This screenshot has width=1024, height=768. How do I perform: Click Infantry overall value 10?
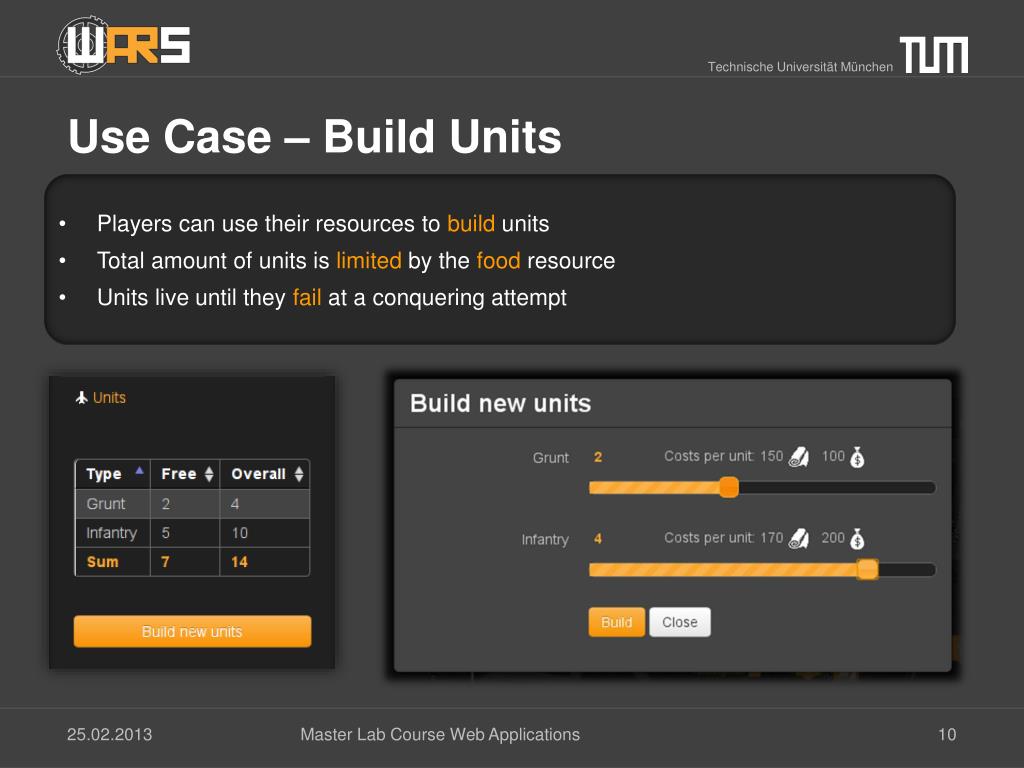click(240, 533)
